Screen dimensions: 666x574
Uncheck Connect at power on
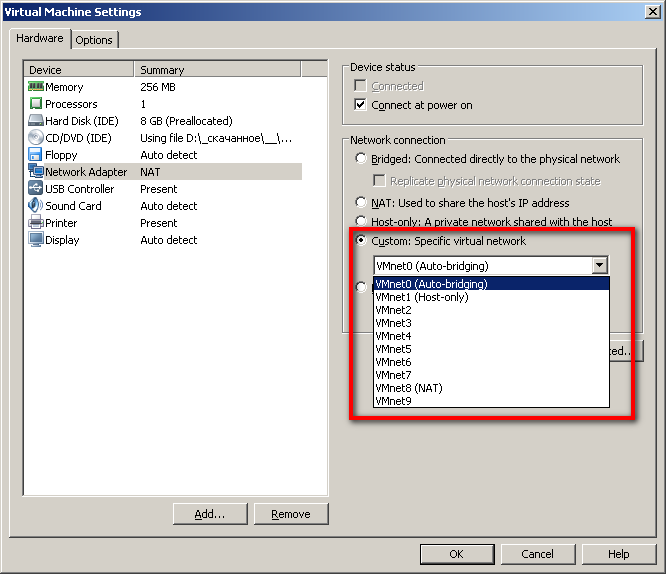point(360,105)
